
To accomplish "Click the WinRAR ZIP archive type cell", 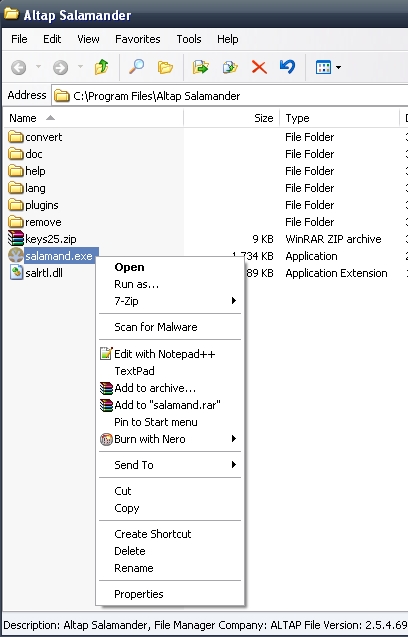I will tap(333, 239).
